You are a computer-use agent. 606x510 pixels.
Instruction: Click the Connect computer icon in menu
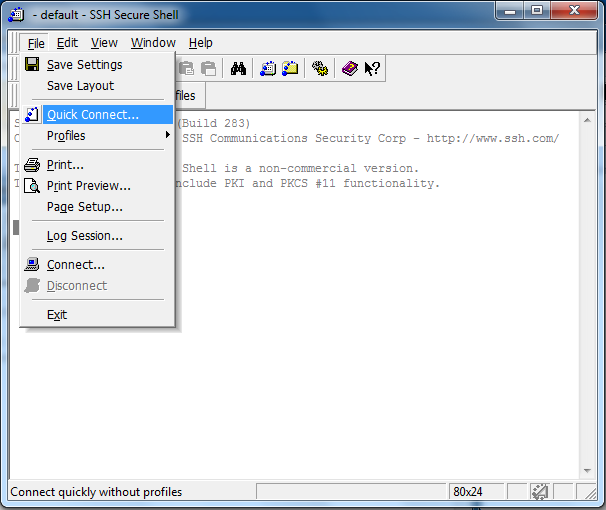[x=32, y=265]
